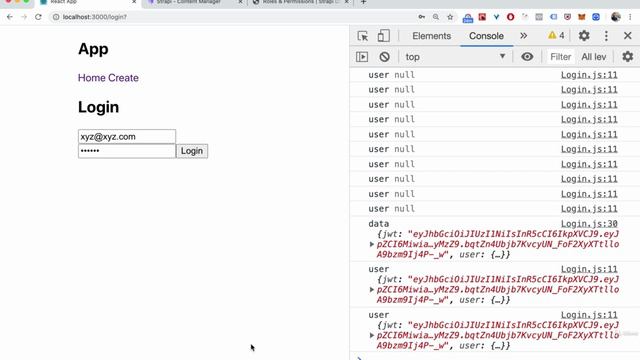Bookmark this page with the star icon
Image resolution: width=640 pixels, height=360 pixels.
pyautogui.click(x=450, y=17)
